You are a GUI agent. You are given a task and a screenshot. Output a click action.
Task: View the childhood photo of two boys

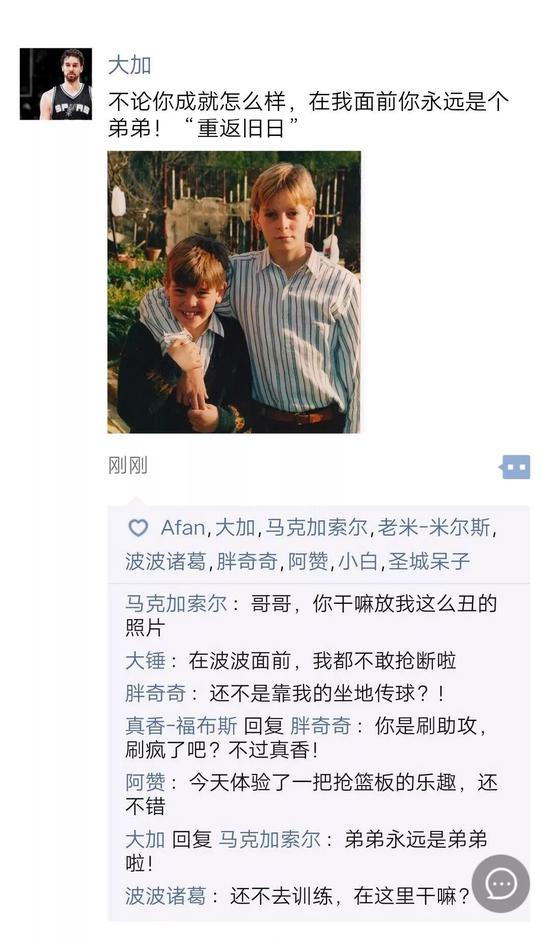tap(234, 292)
